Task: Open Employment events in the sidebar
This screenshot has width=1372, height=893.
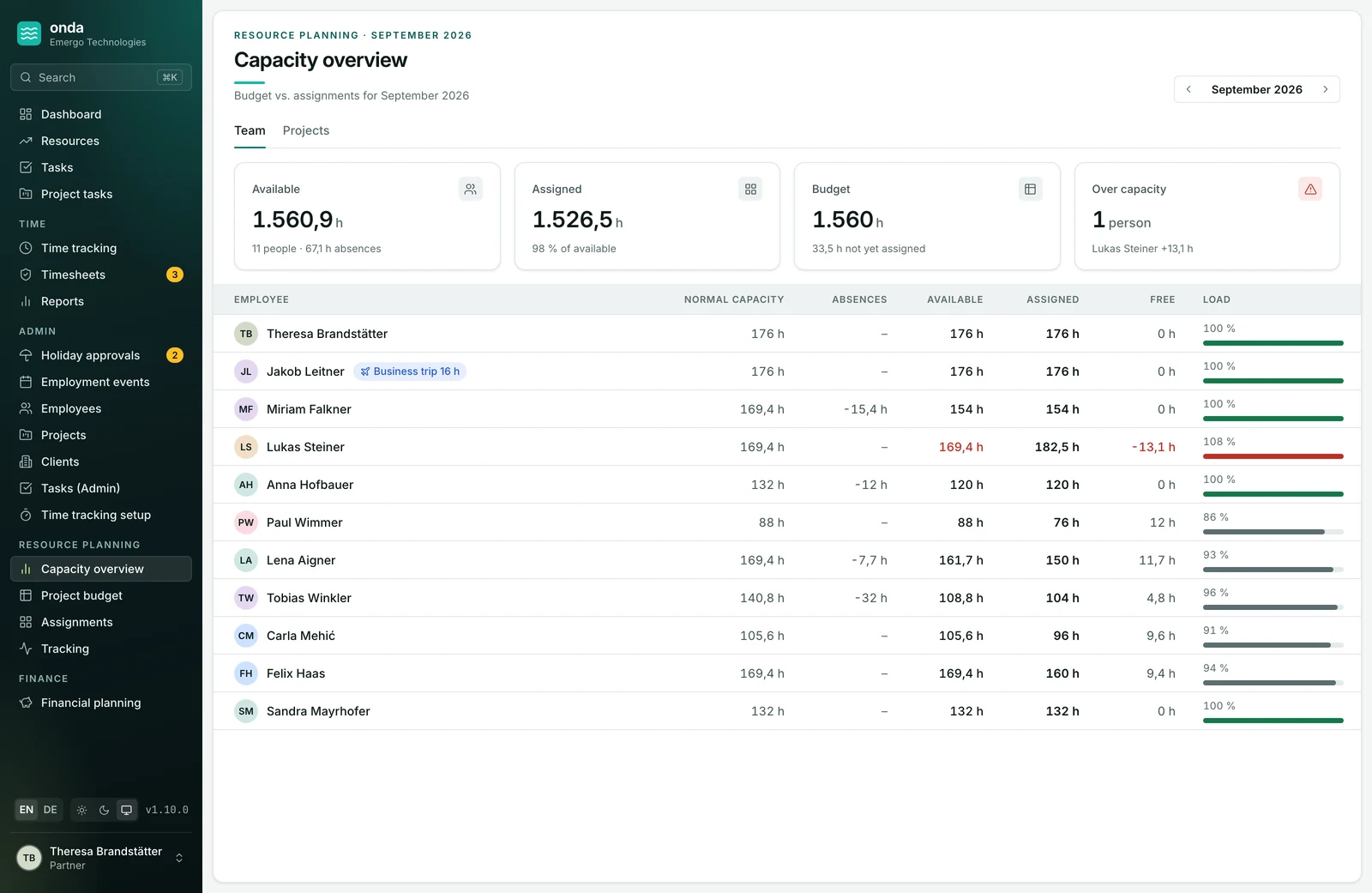Action: [101, 382]
